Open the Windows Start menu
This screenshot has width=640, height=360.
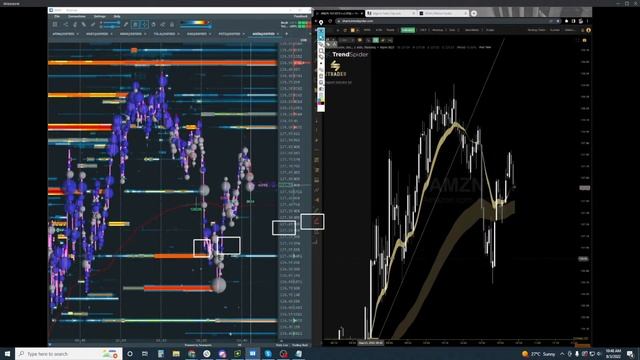click(x=7, y=353)
